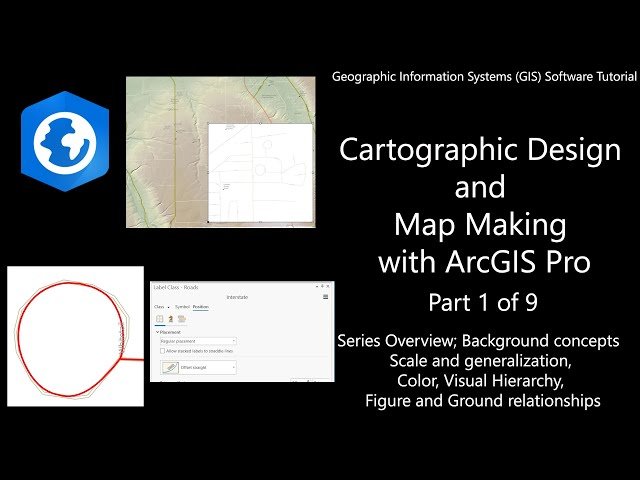Click the 'Part 1 of 9' text

483,302
